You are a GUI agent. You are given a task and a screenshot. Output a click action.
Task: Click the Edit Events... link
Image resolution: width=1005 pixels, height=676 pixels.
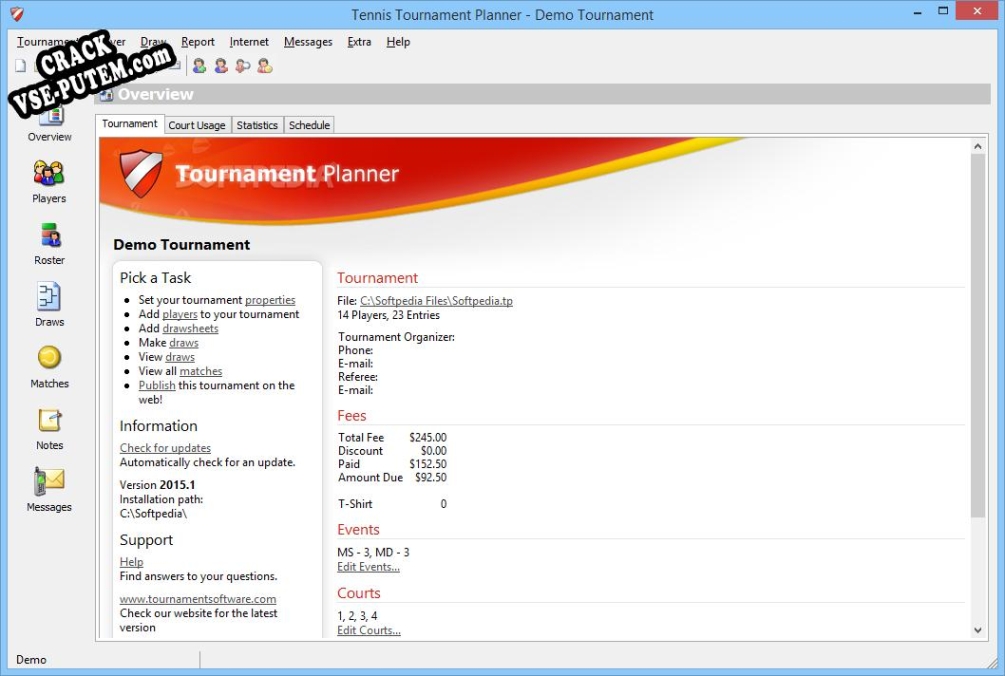tap(368, 566)
